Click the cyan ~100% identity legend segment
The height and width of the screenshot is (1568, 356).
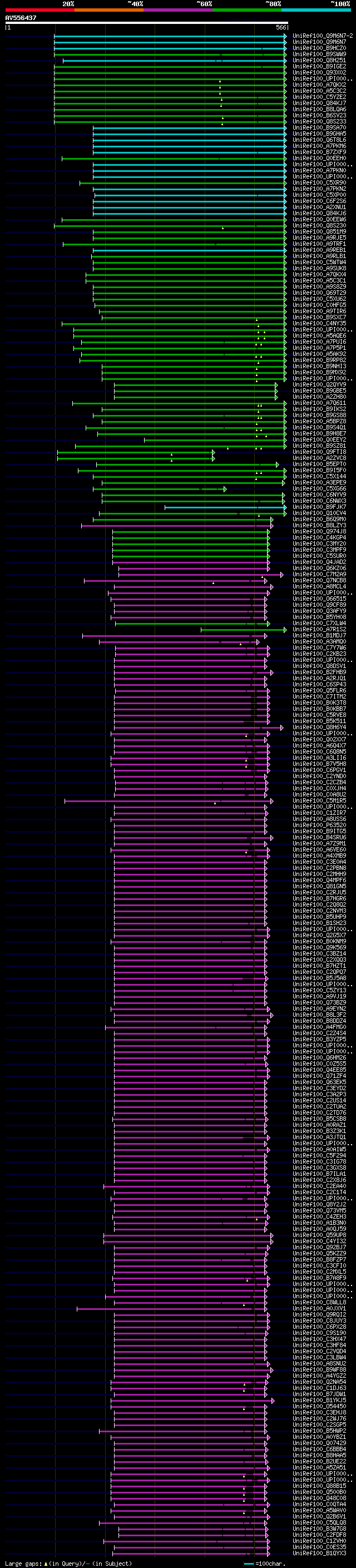(317, 10)
